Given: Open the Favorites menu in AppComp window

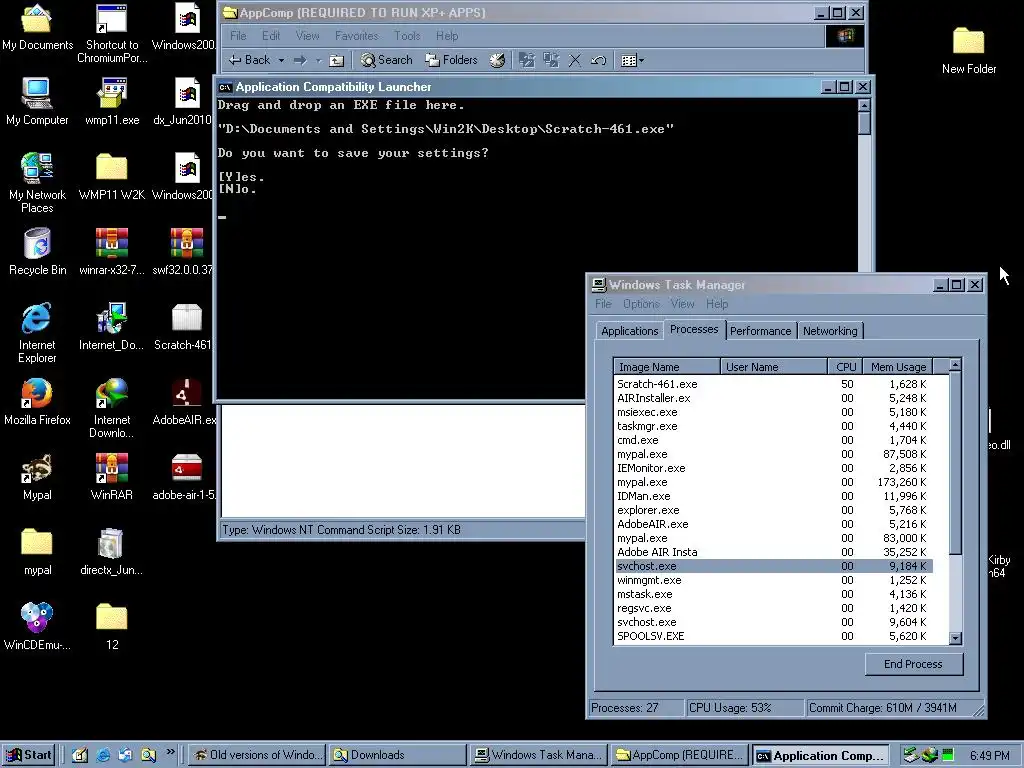Looking at the screenshot, I should click(357, 36).
